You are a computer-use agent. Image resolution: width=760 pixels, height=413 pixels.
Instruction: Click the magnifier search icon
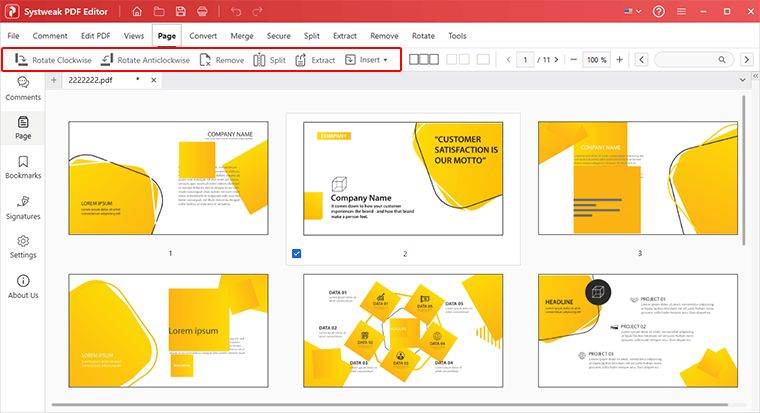coord(722,60)
